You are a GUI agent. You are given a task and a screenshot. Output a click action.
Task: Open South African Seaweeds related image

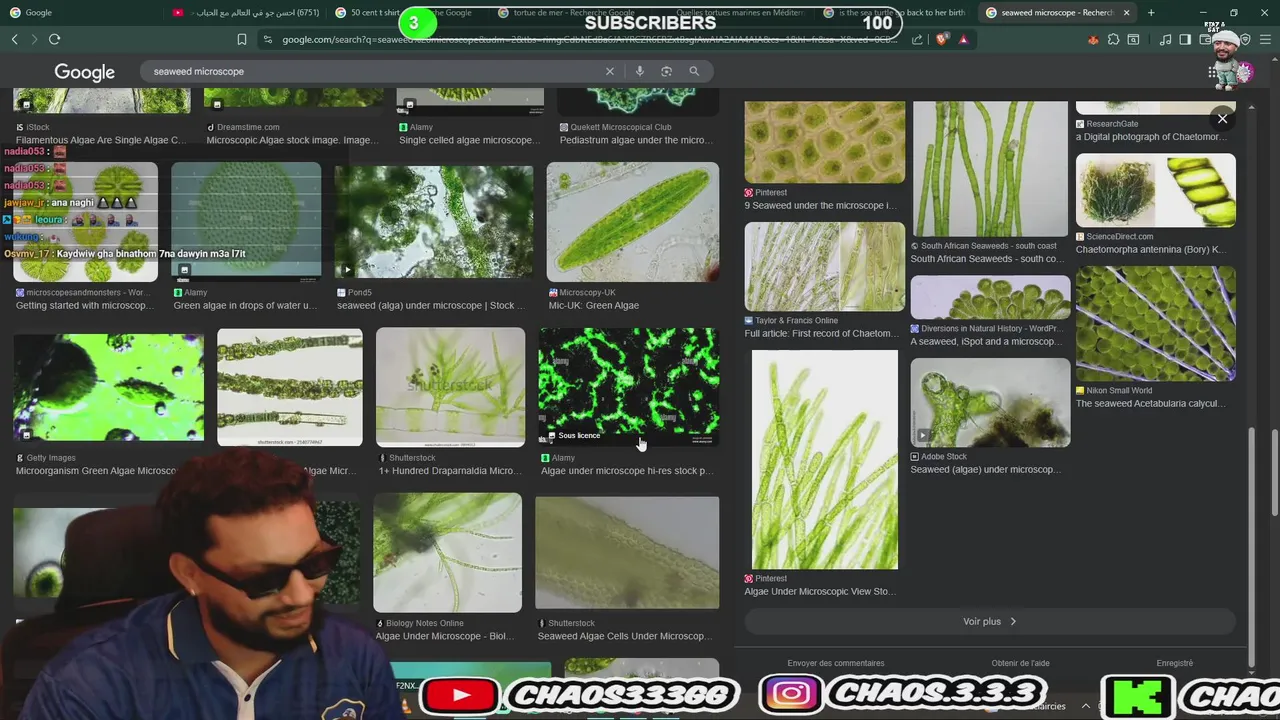coord(990,168)
